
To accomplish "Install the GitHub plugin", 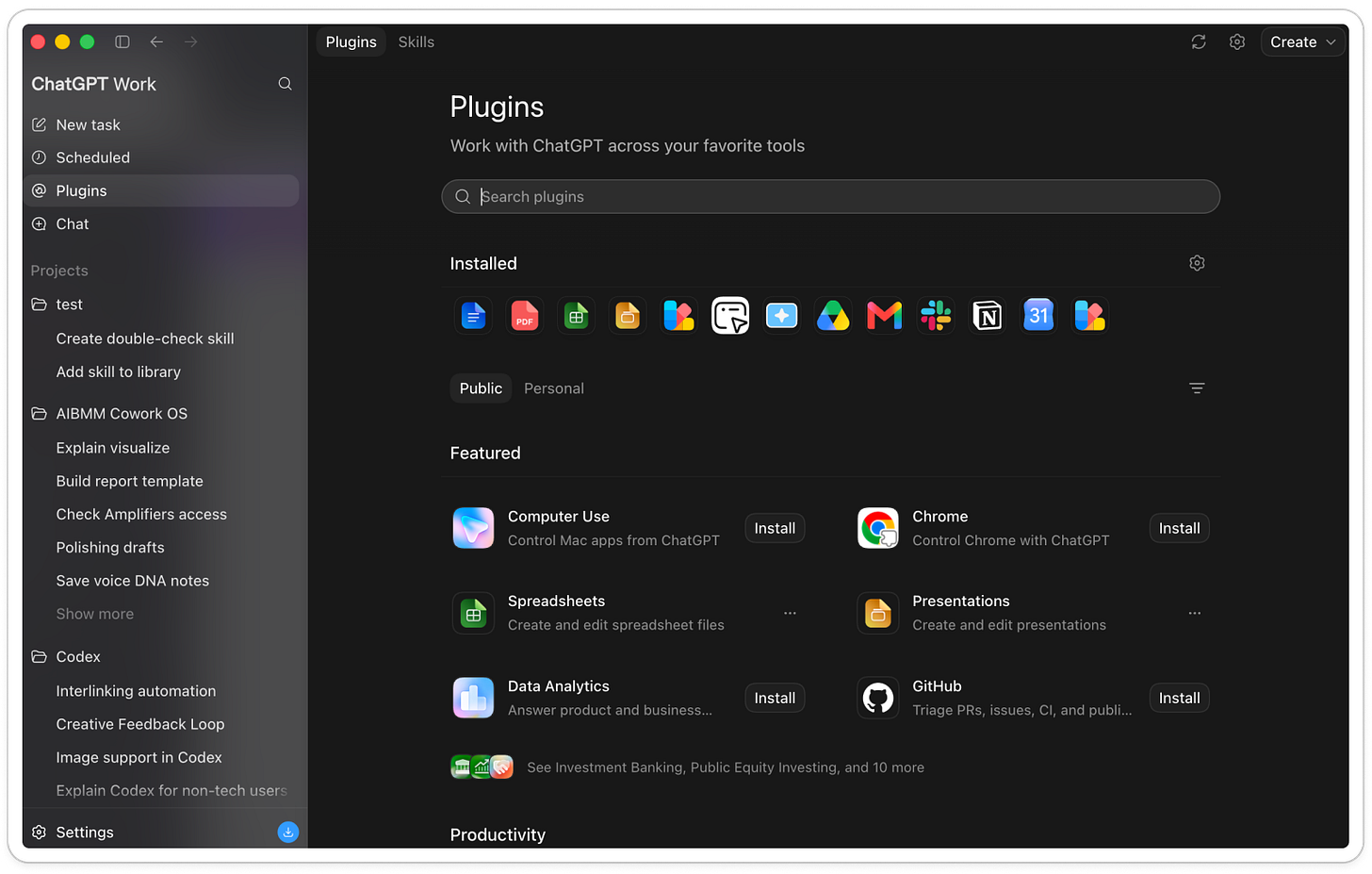I will [x=1180, y=698].
